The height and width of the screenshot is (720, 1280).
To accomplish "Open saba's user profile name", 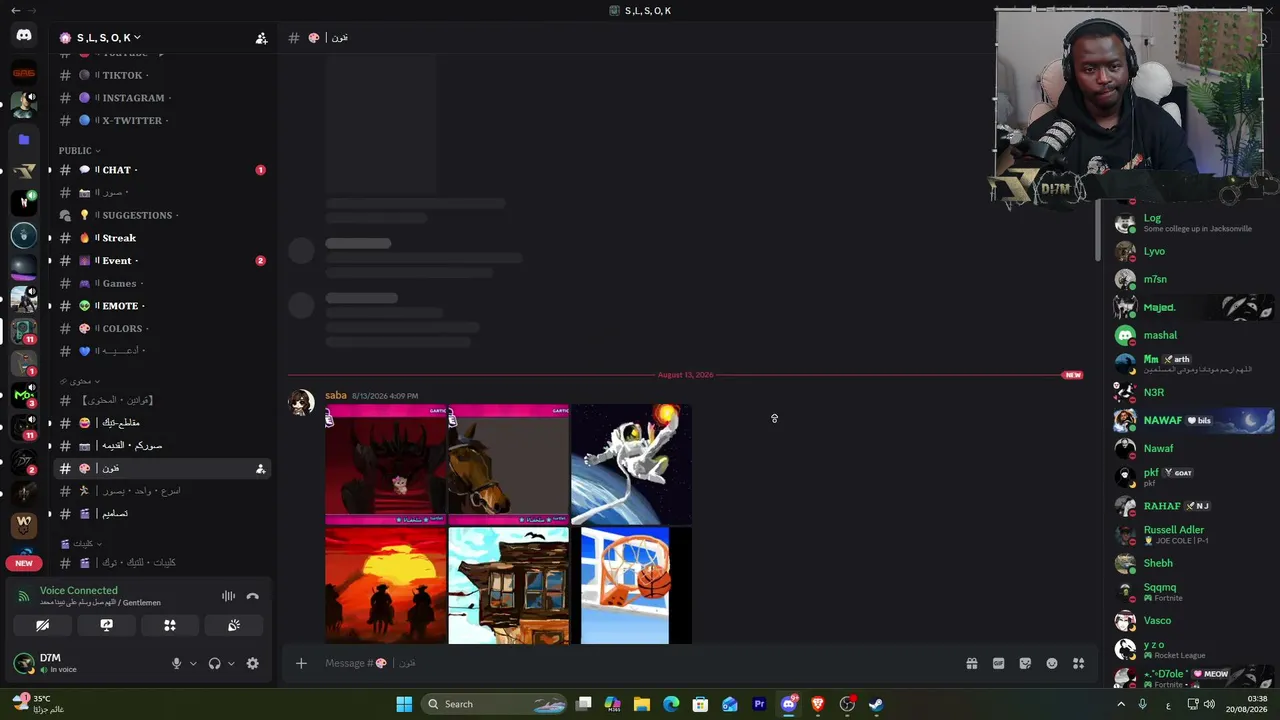I will (x=335, y=395).
